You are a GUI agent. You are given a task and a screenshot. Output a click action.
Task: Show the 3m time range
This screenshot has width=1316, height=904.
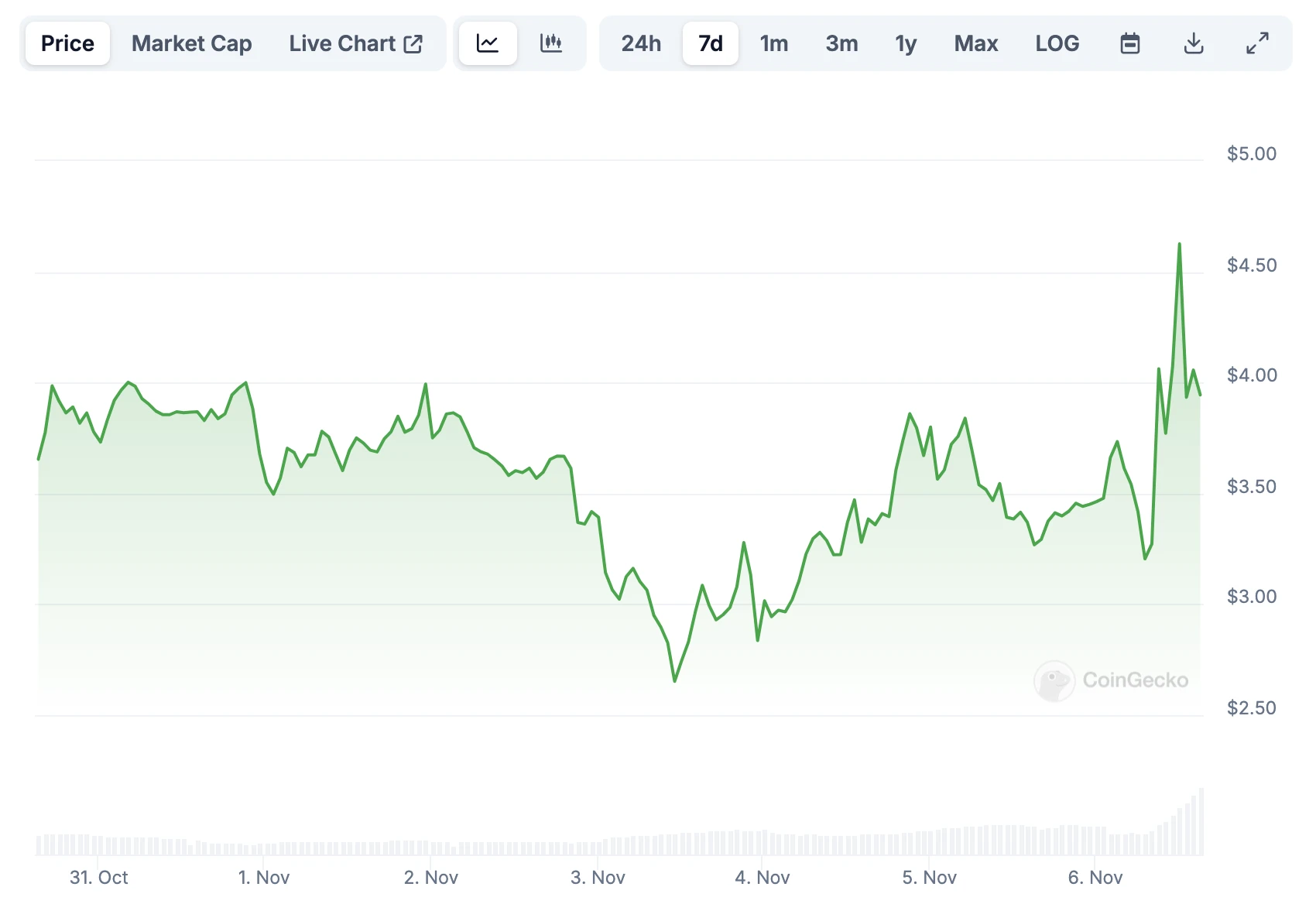pos(841,43)
